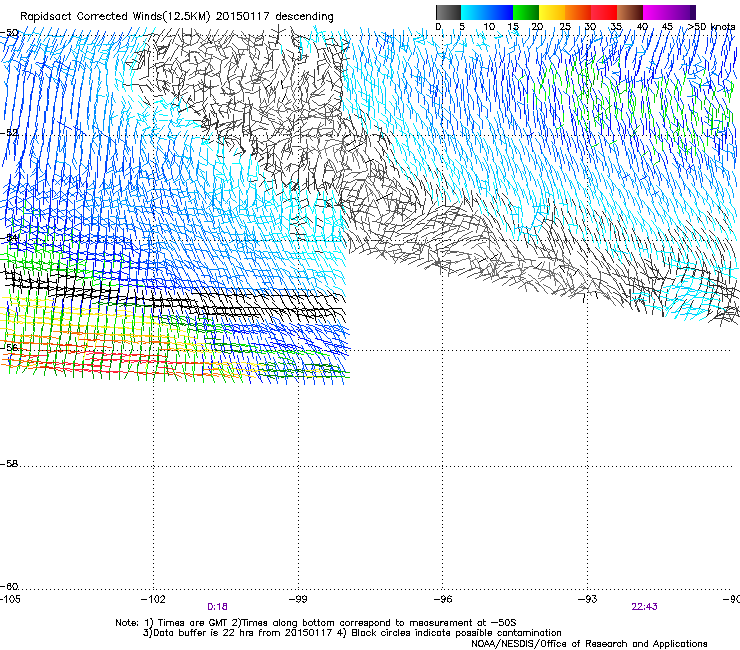Click the longitude label '-102'
The image size is (740, 650).
click(153, 599)
